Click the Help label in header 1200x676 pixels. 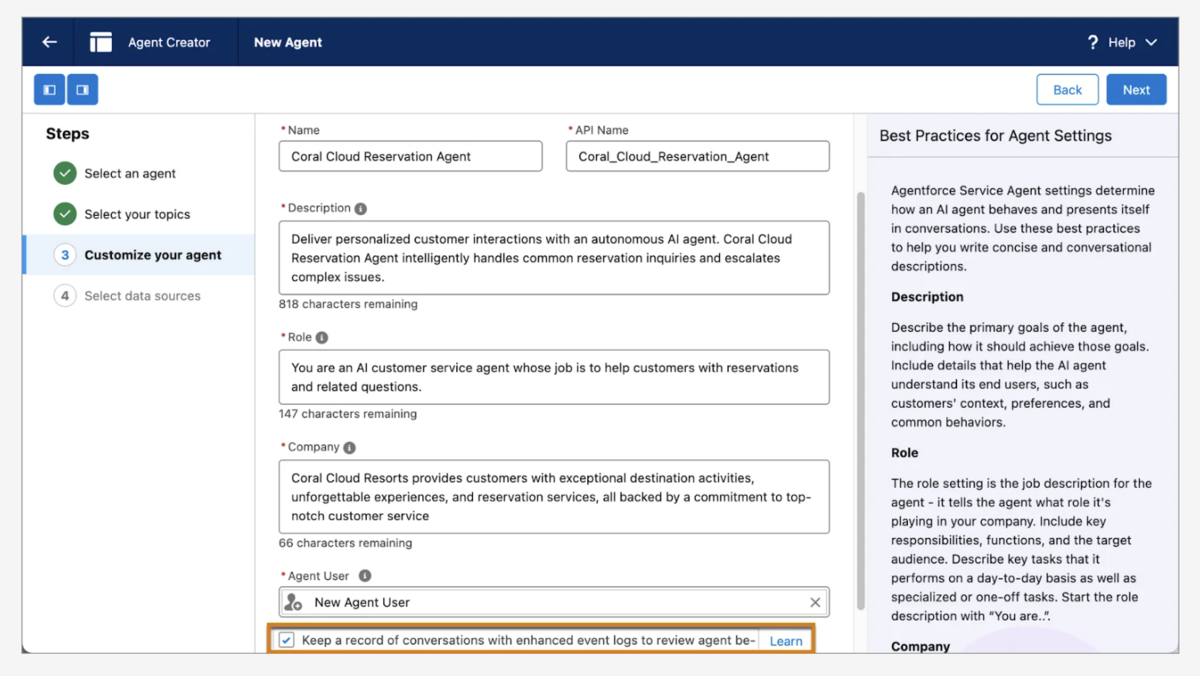tap(1122, 42)
